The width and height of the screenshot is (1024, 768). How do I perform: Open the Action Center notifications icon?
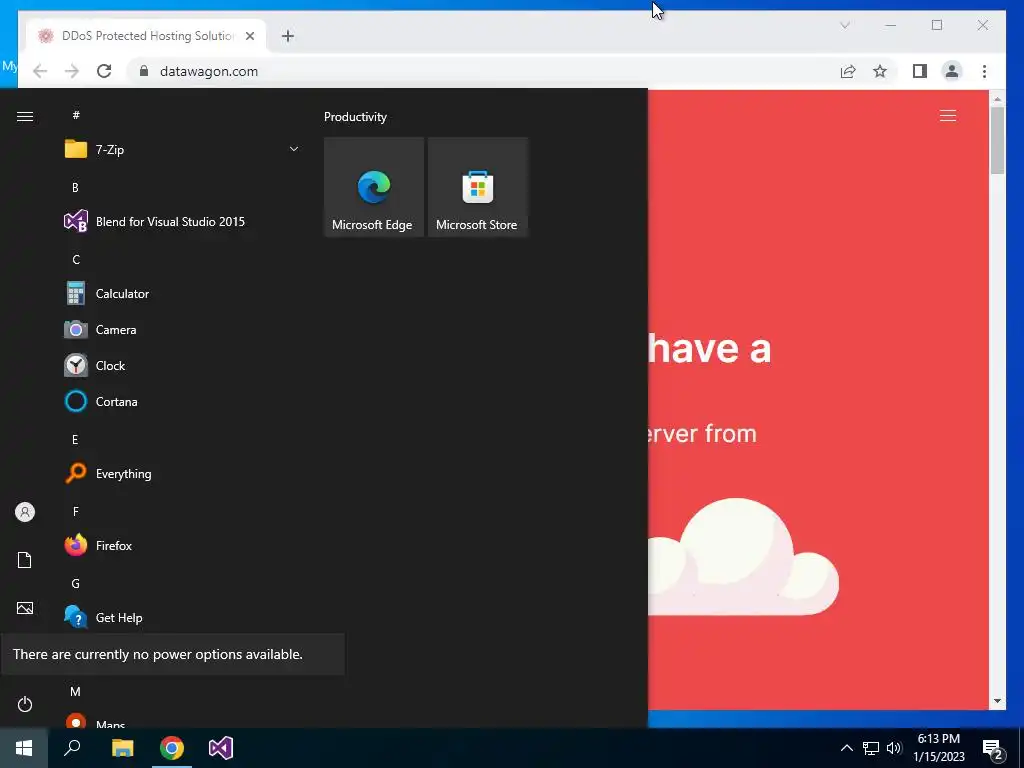tap(993, 749)
